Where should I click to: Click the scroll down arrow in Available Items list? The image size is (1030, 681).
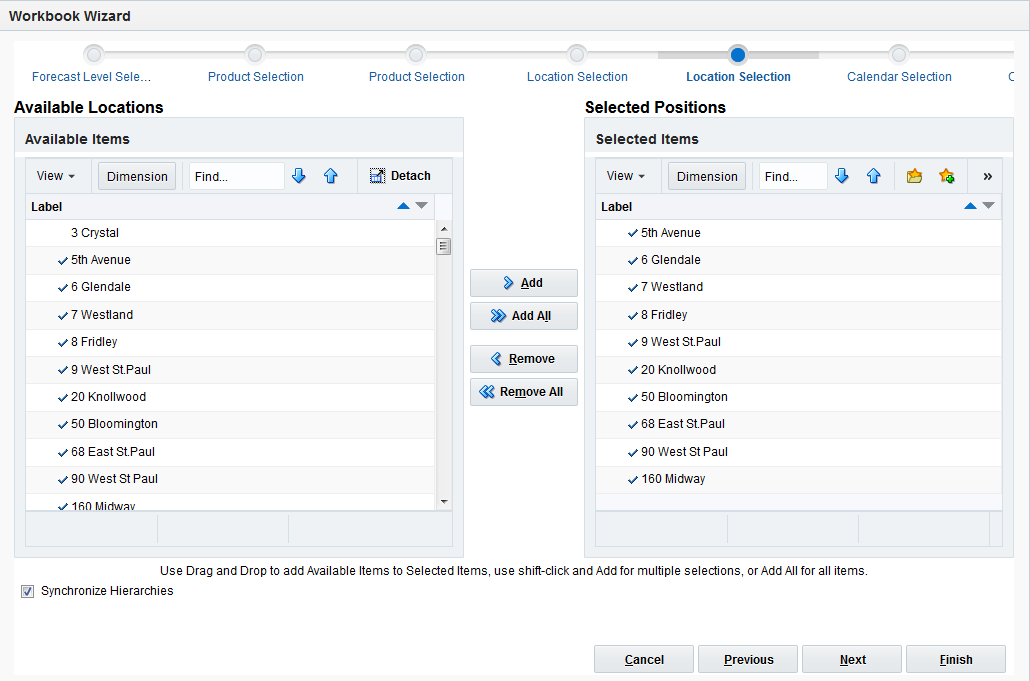444,502
